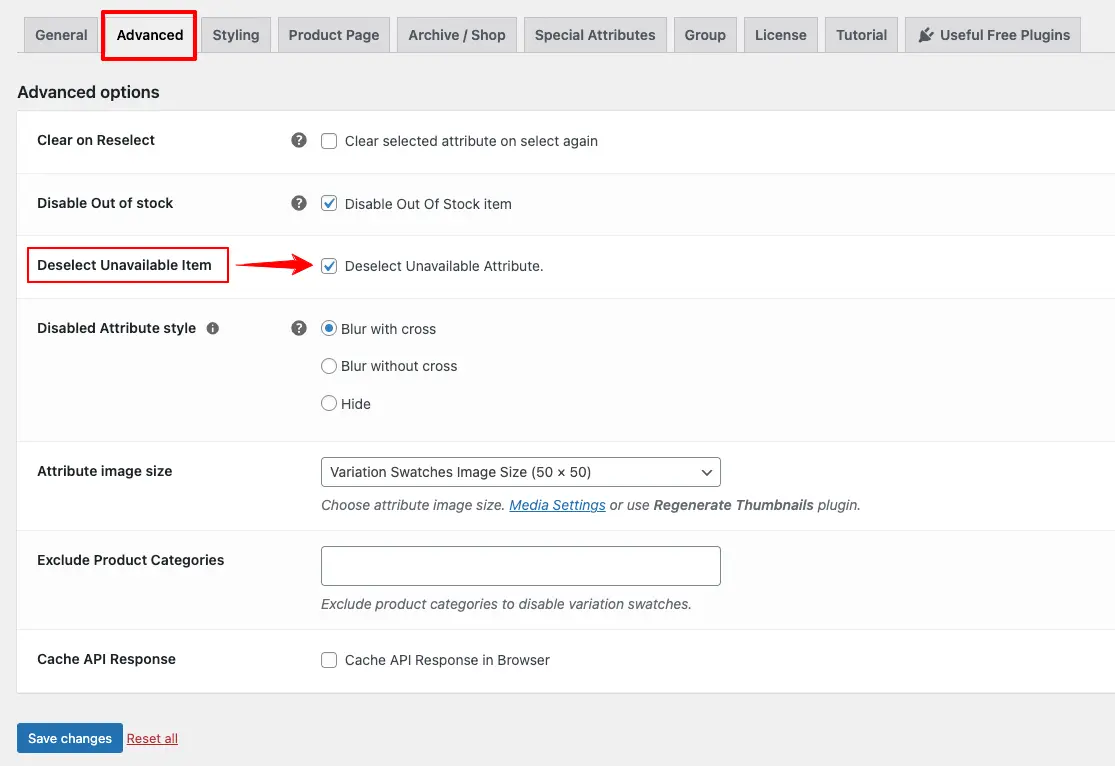Select Blur with cross radio button

click(329, 329)
